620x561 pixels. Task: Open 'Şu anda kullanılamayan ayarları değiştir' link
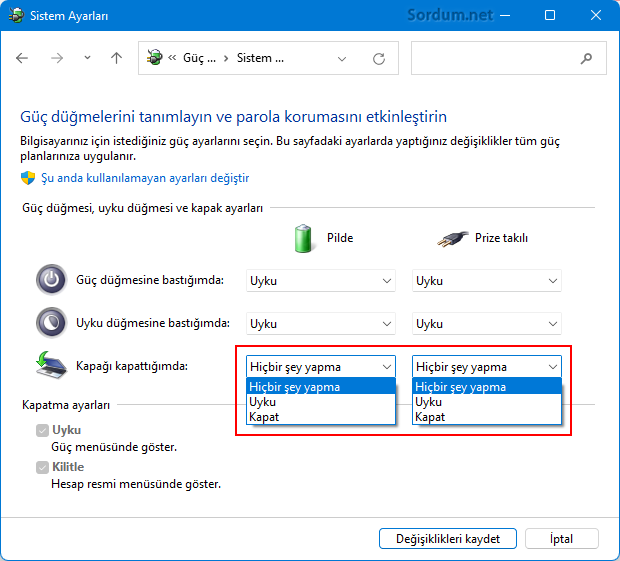tap(145, 178)
